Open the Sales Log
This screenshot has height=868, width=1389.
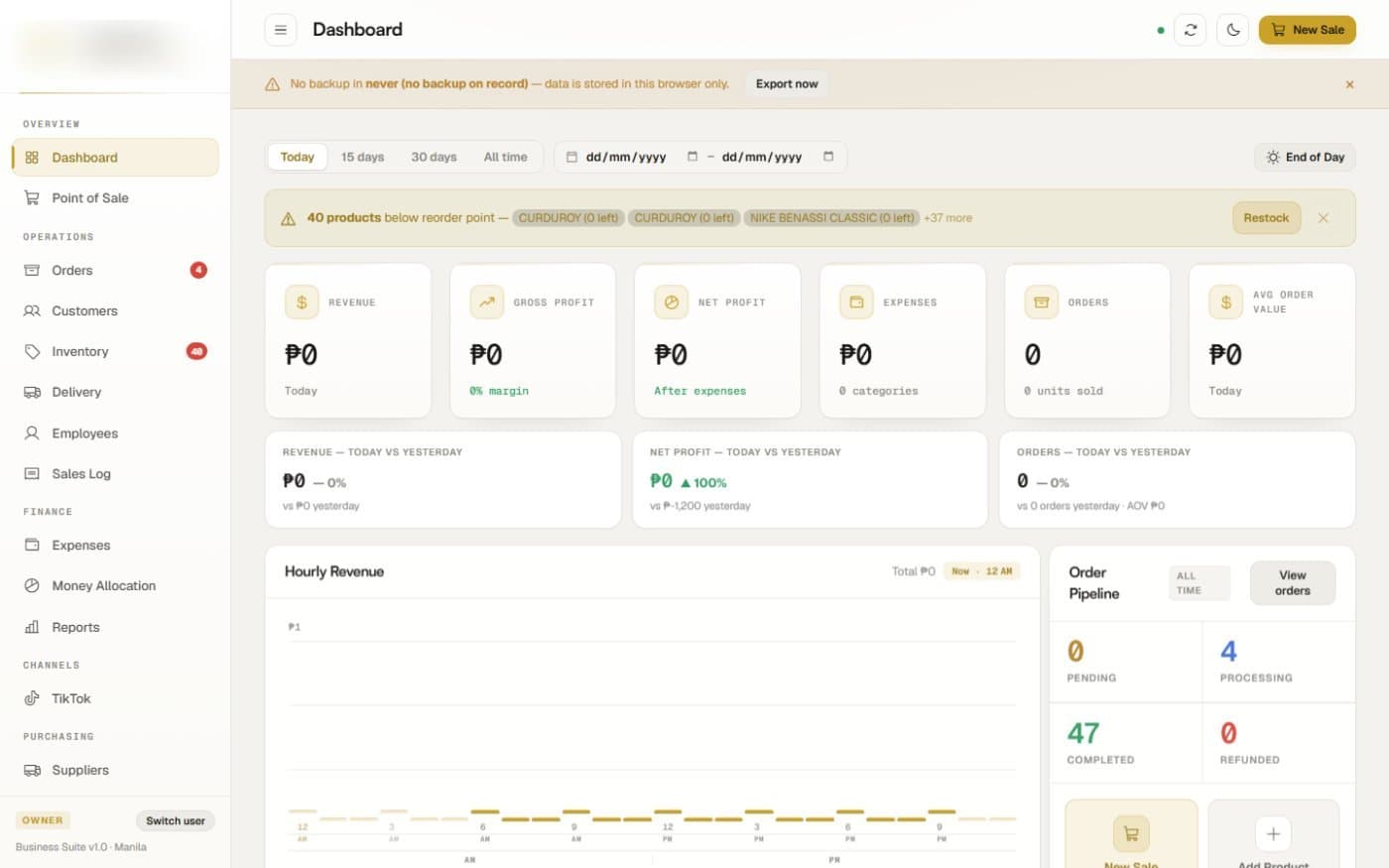pyautogui.click(x=115, y=474)
